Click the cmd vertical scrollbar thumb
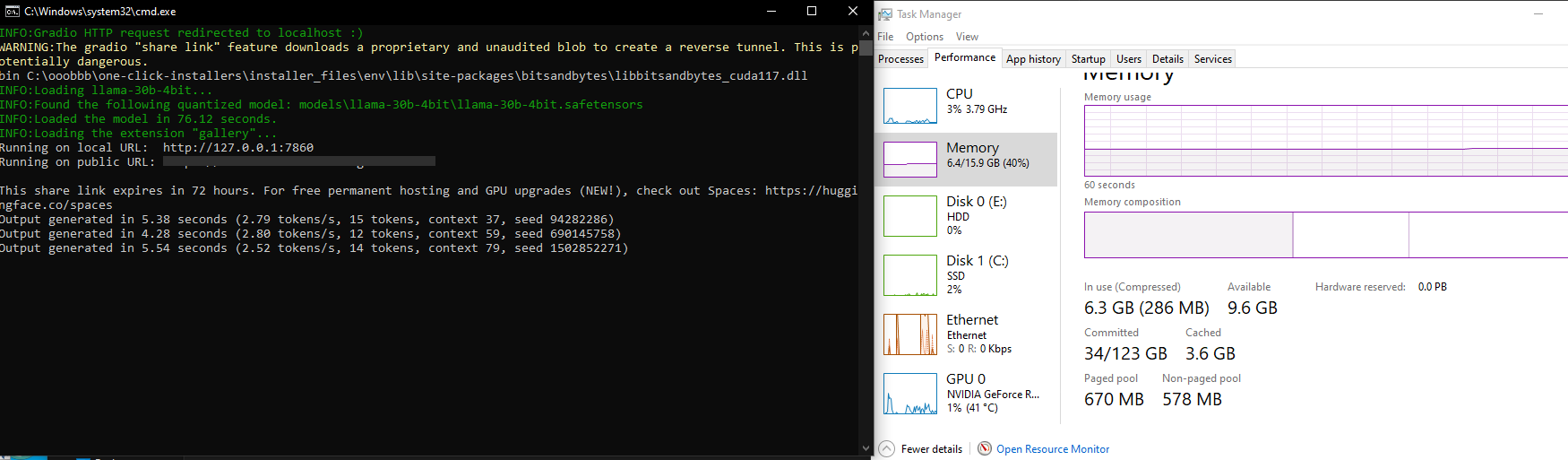The height and width of the screenshot is (460, 1568). pyautogui.click(x=866, y=48)
